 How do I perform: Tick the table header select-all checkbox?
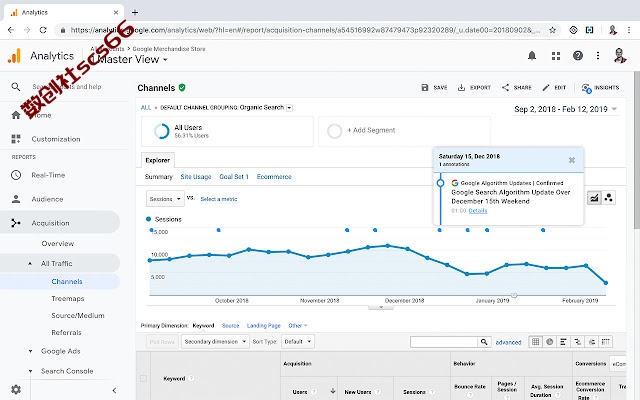[x=143, y=378]
